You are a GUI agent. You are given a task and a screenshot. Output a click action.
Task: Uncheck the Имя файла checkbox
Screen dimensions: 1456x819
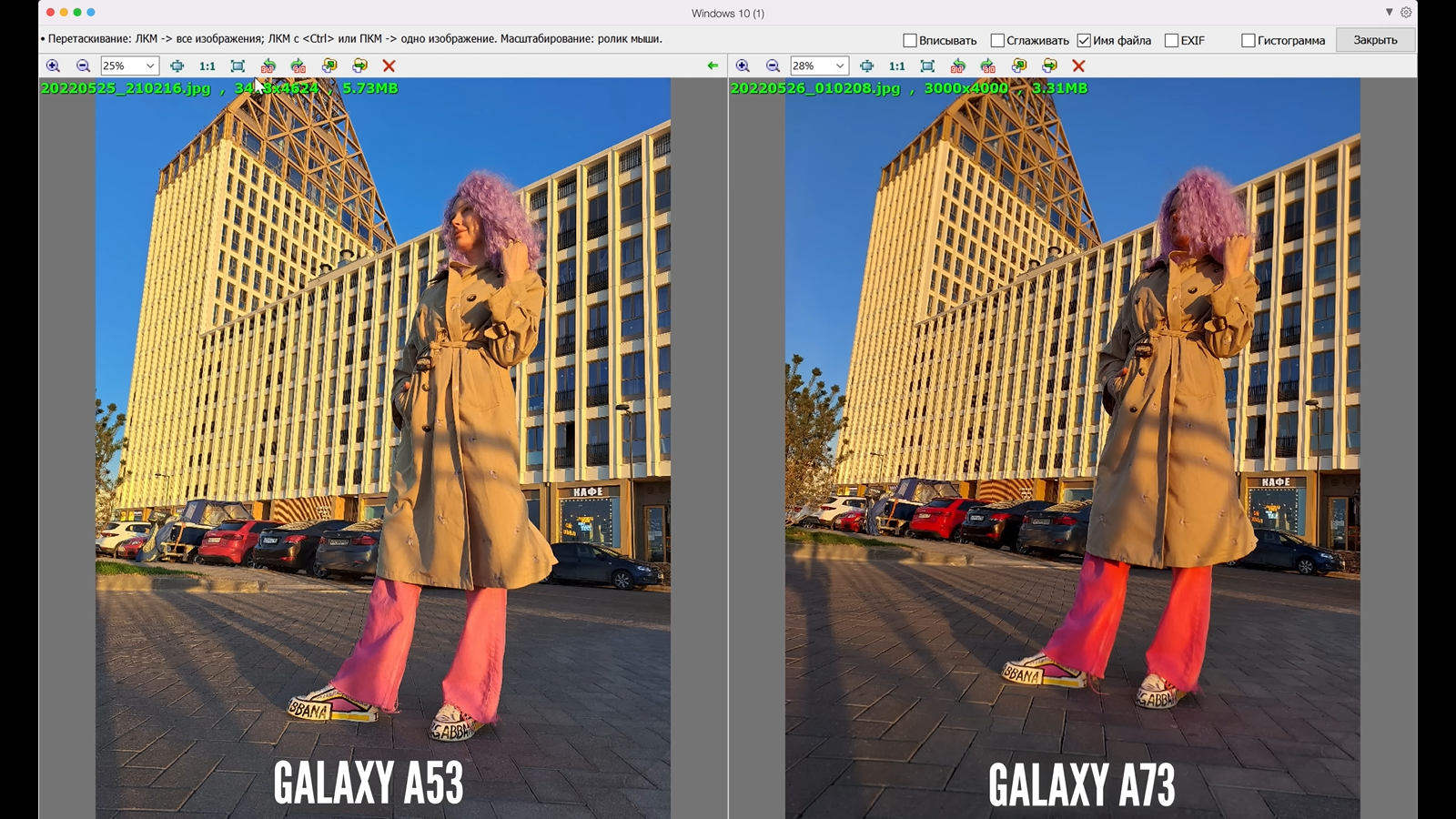coord(1084,40)
